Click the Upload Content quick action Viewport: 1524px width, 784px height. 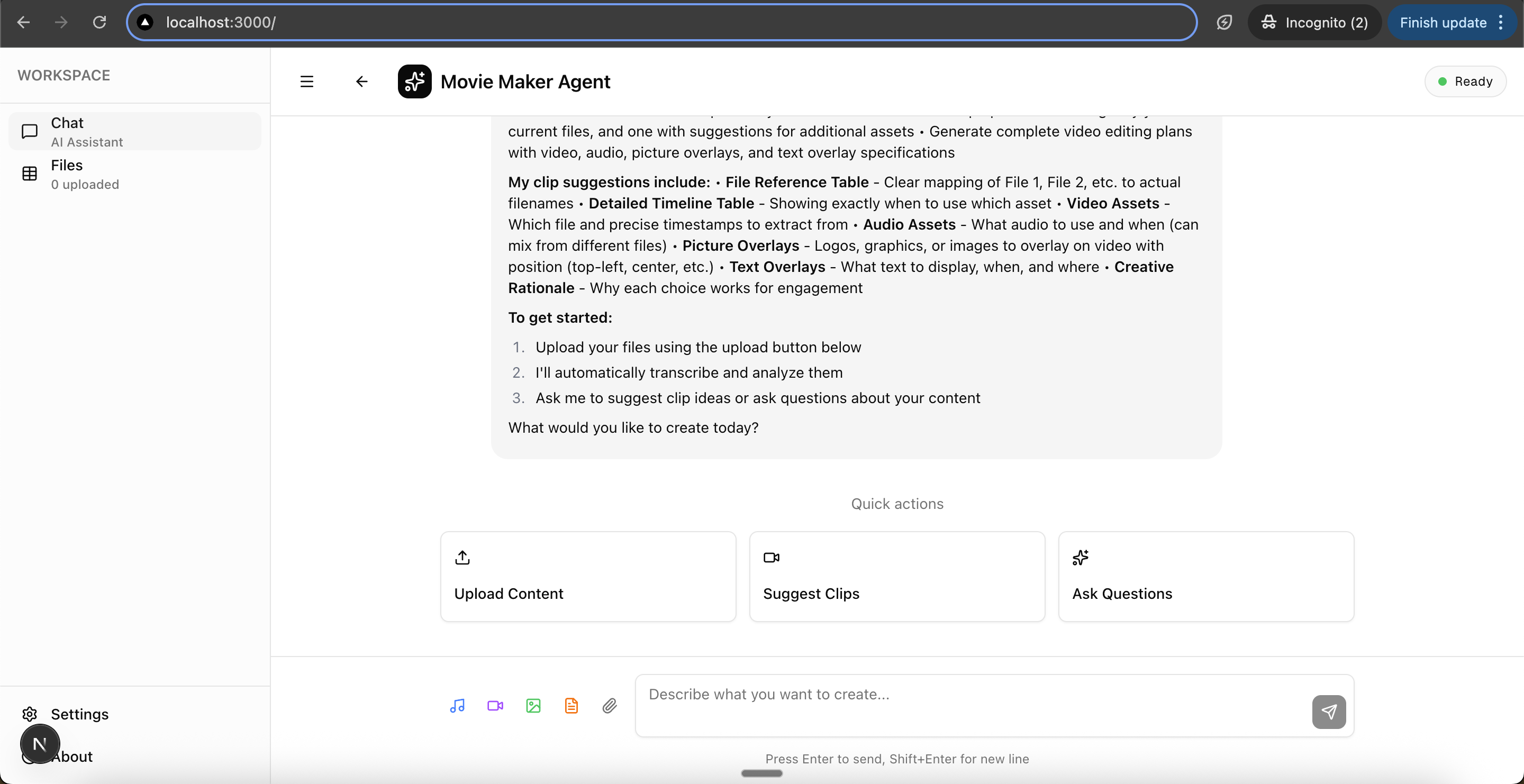pos(587,576)
